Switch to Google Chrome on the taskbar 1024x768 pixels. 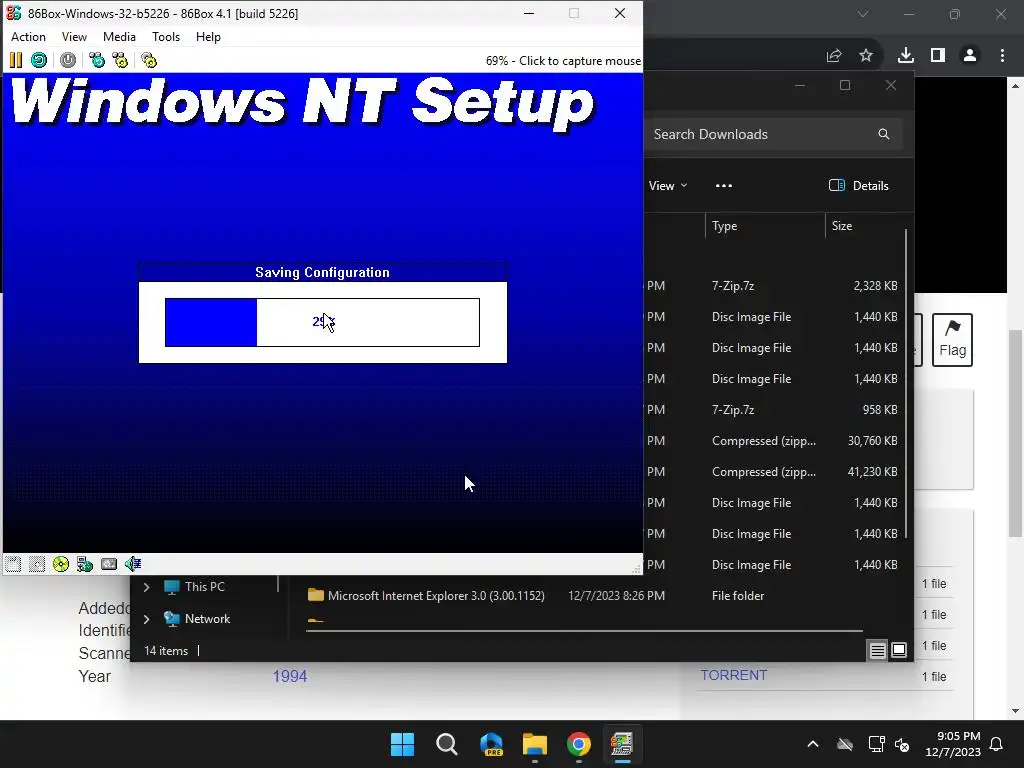579,744
